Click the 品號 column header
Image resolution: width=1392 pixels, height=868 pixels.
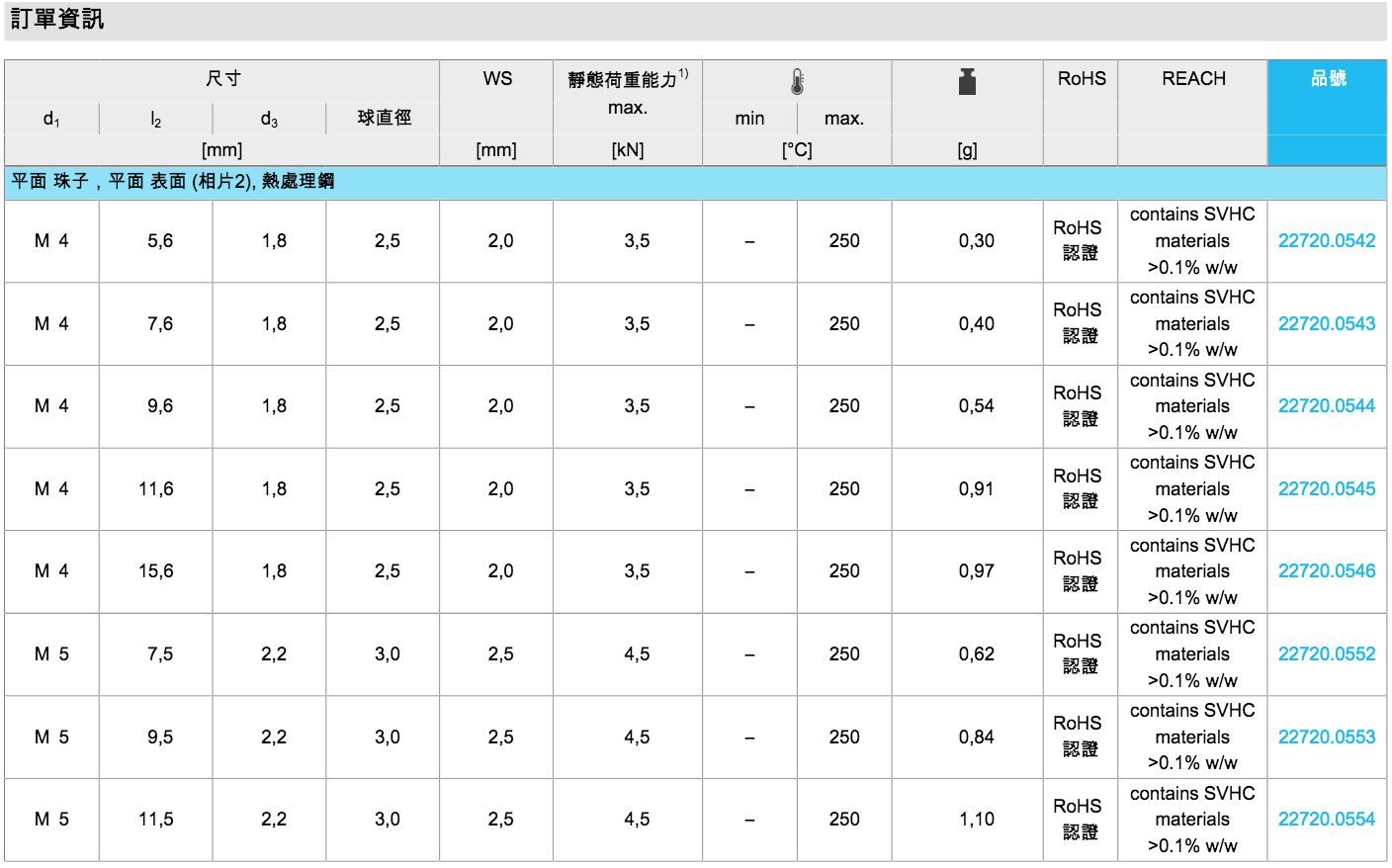click(1328, 79)
